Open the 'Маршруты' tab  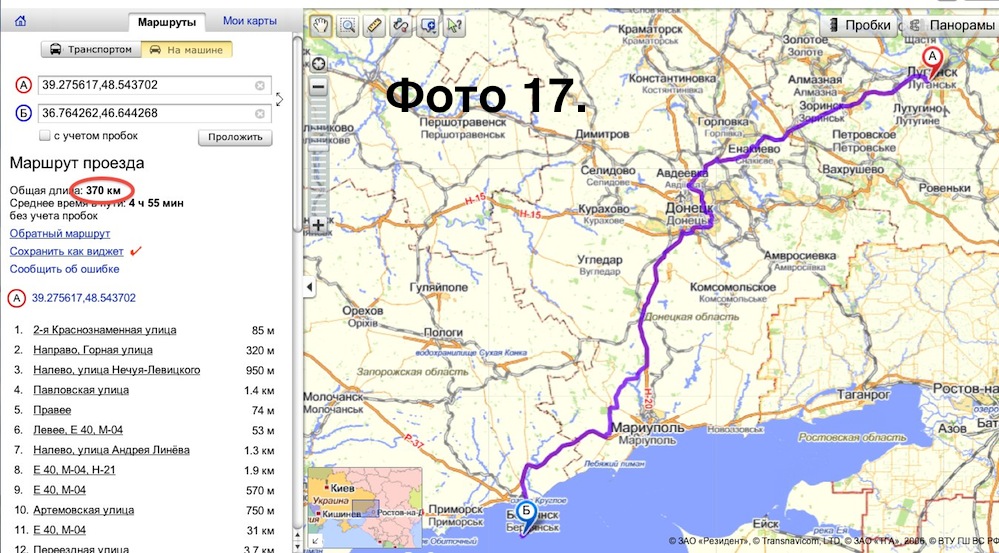[168, 21]
